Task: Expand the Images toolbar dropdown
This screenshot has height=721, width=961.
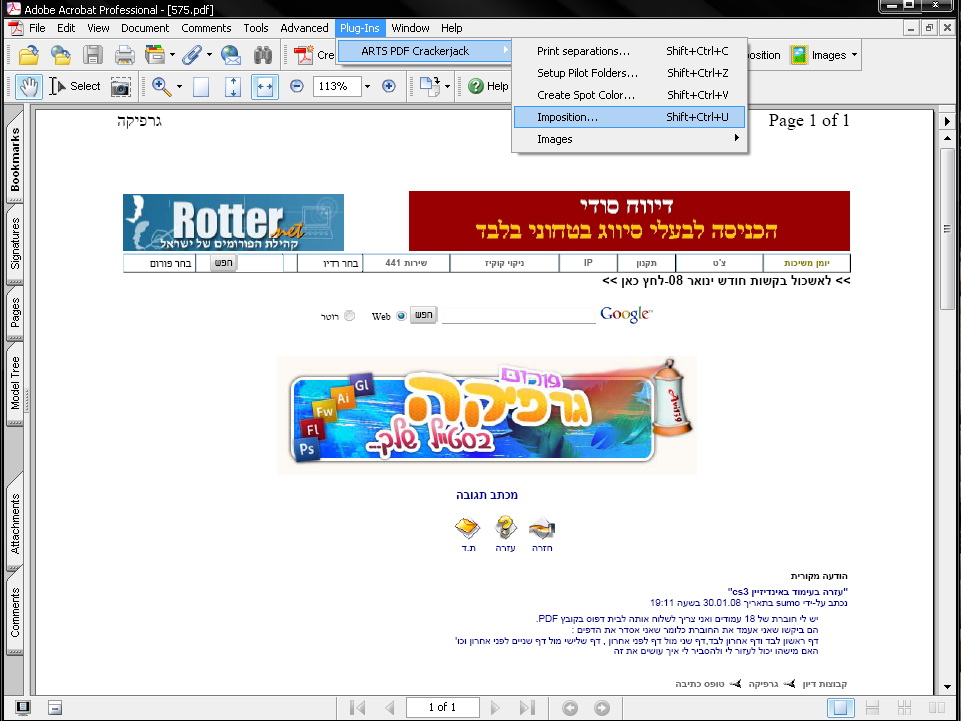Action: click(854, 56)
